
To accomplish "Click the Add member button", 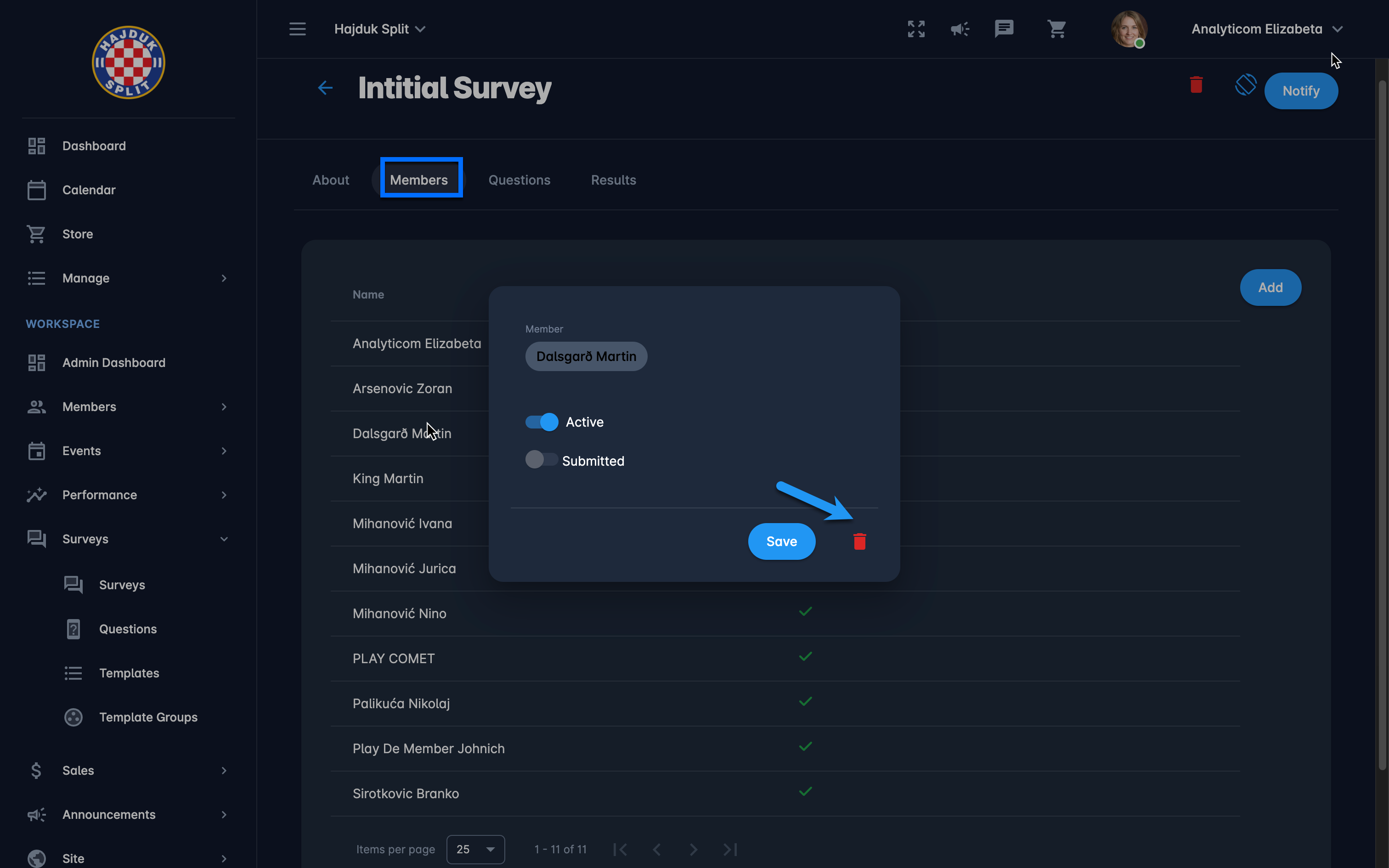I will 1270,287.
